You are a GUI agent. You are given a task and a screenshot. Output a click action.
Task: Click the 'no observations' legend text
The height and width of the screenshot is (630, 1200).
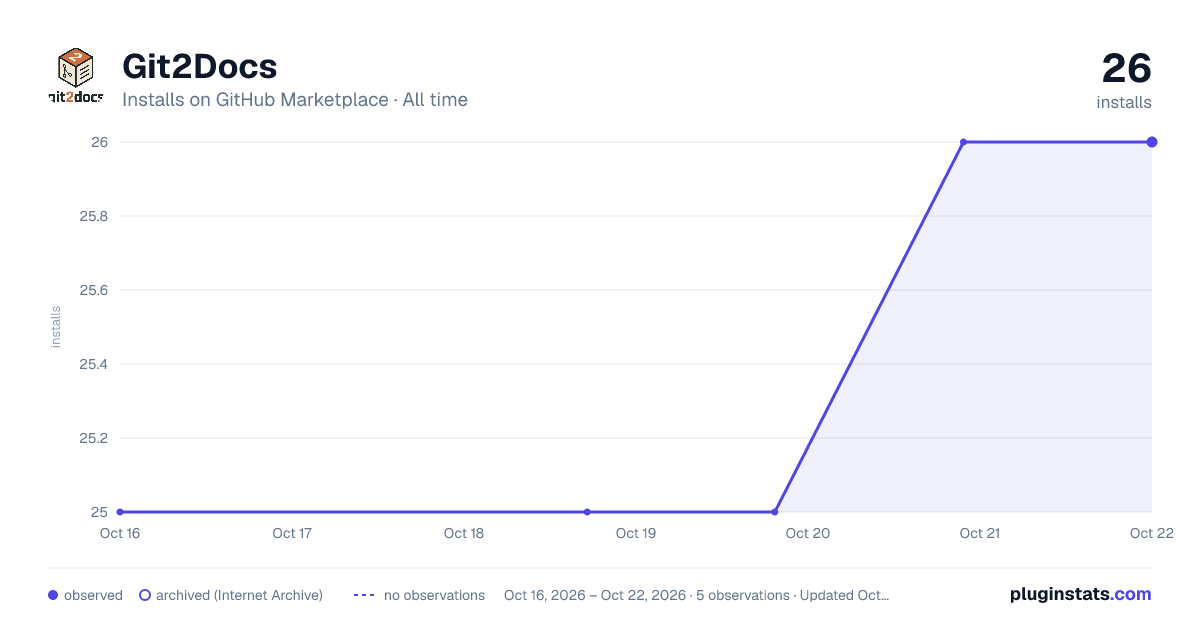pyautogui.click(x=434, y=595)
